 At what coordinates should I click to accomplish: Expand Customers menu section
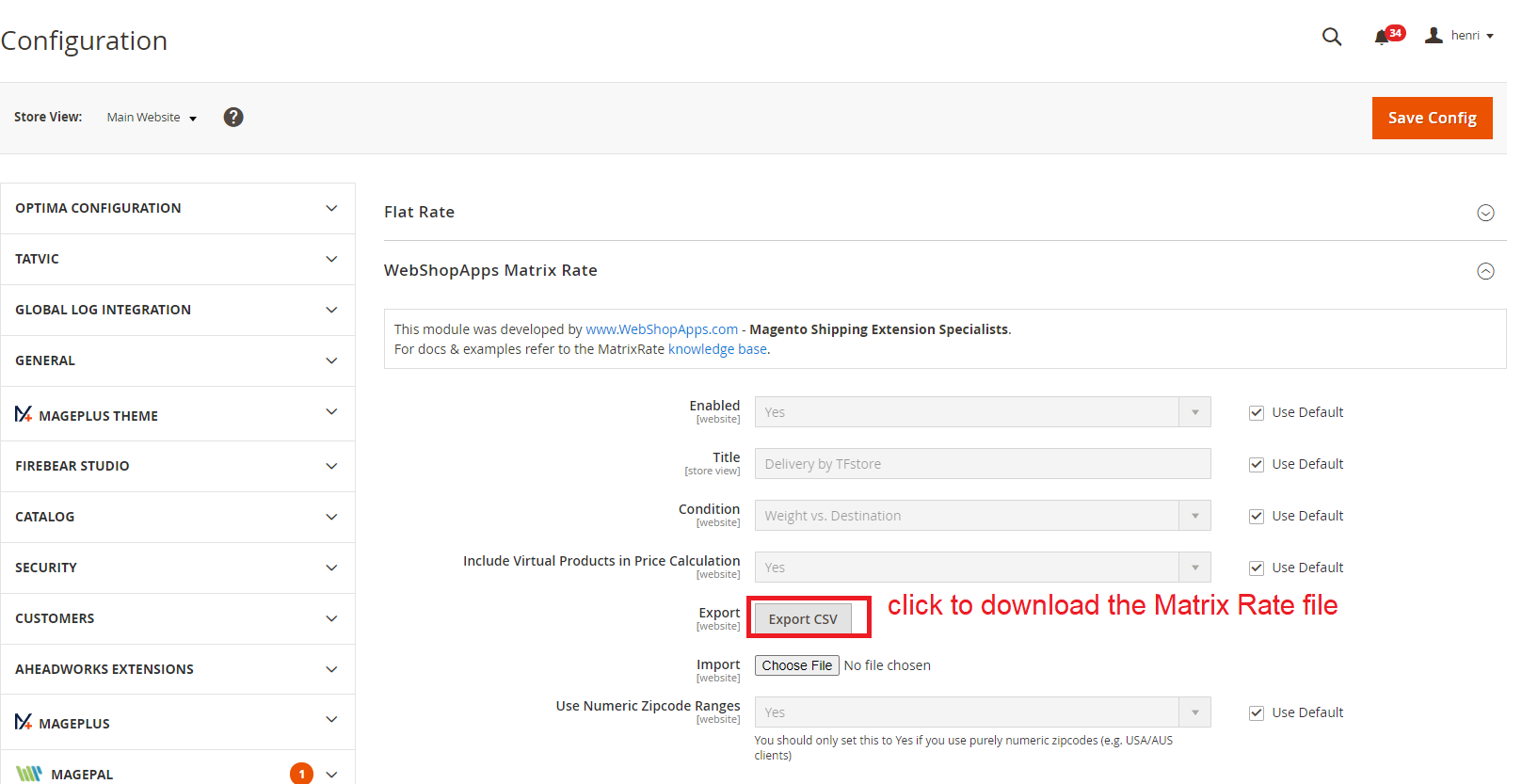click(178, 618)
